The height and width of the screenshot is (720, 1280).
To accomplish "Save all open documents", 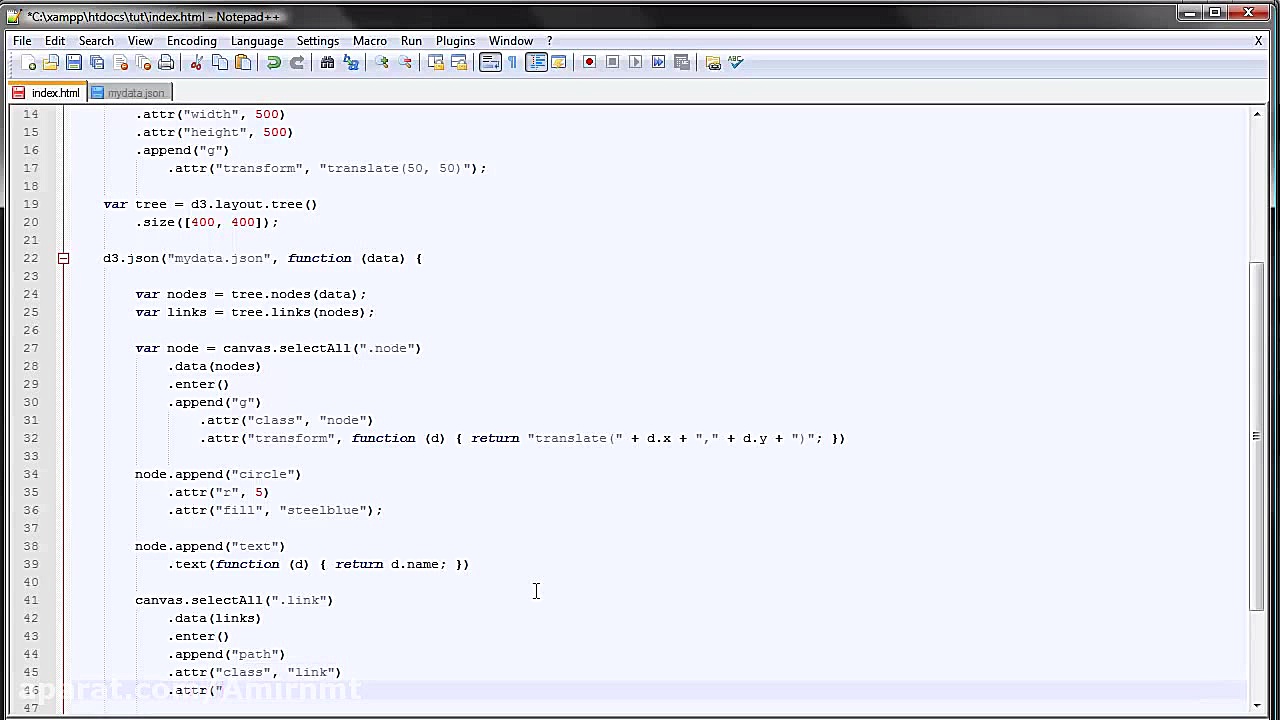I will tap(96, 62).
